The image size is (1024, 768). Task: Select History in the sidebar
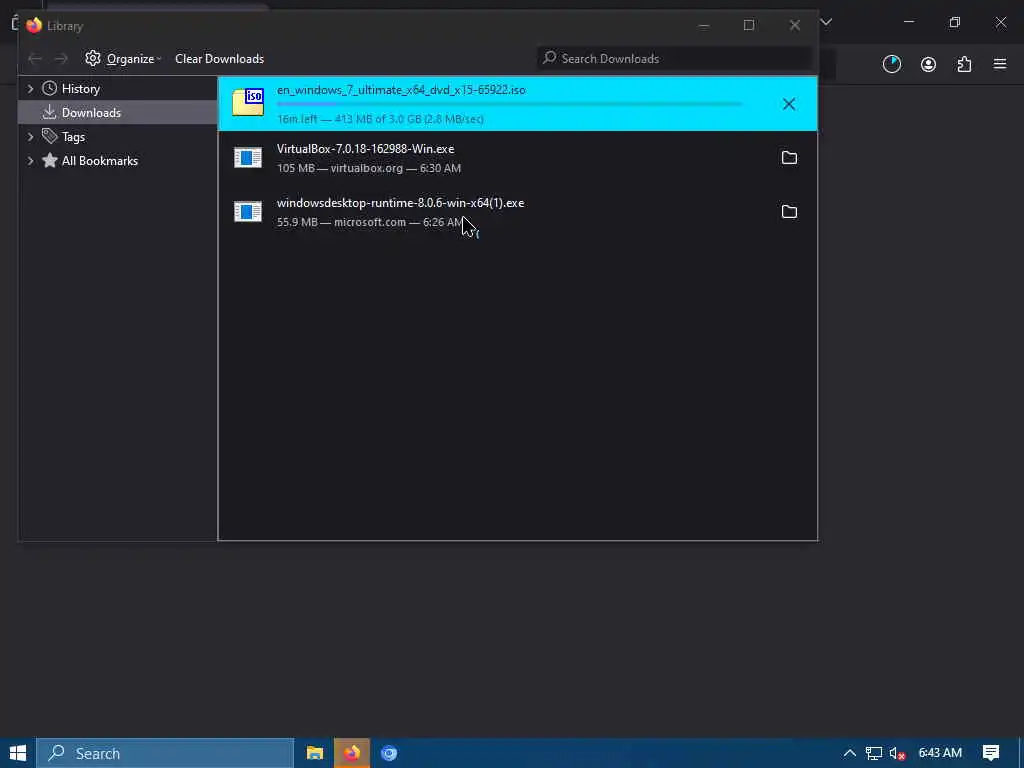pyautogui.click(x=80, y=88)
